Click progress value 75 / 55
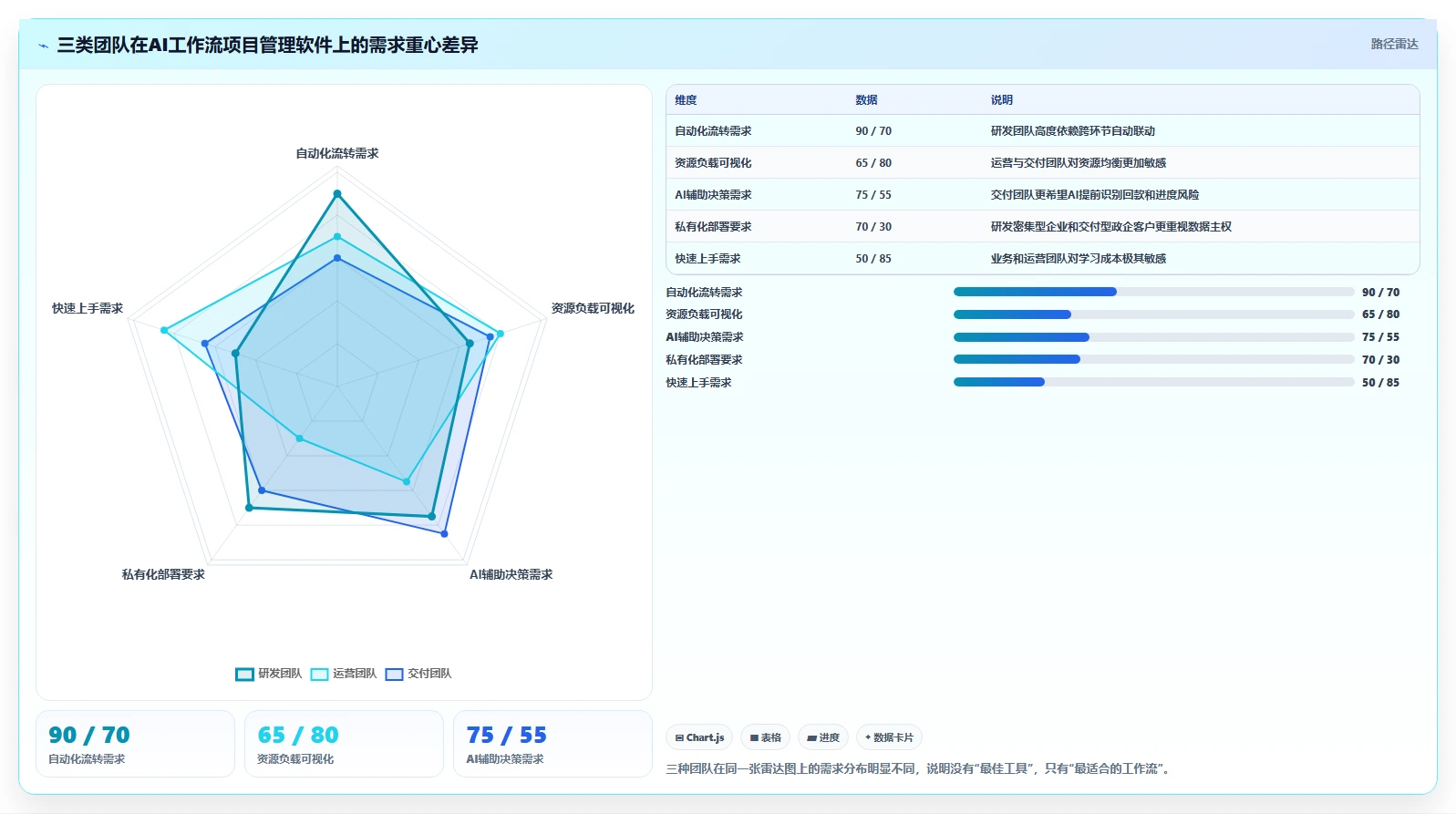The width and height of the screenshot is (1456, 814). [1380, 337]
